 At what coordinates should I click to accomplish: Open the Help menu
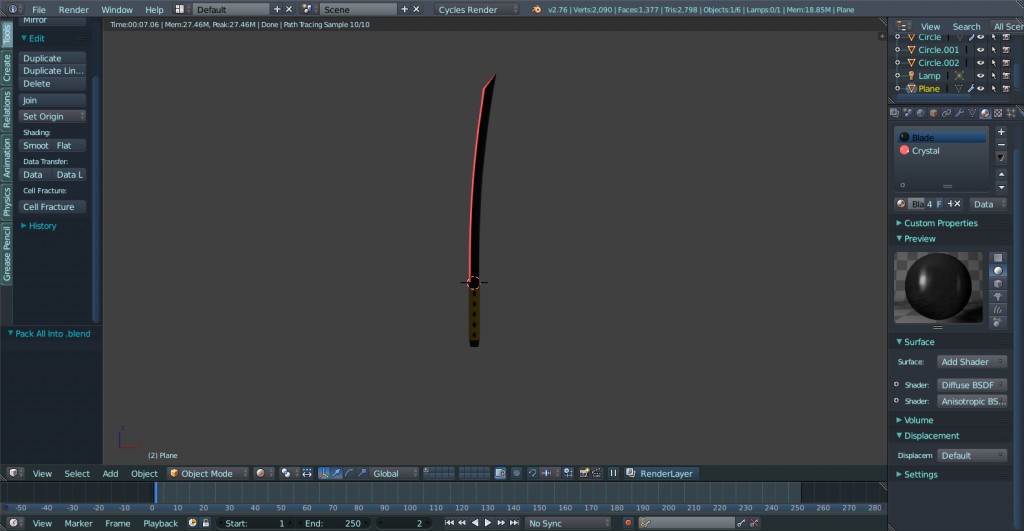154,10
